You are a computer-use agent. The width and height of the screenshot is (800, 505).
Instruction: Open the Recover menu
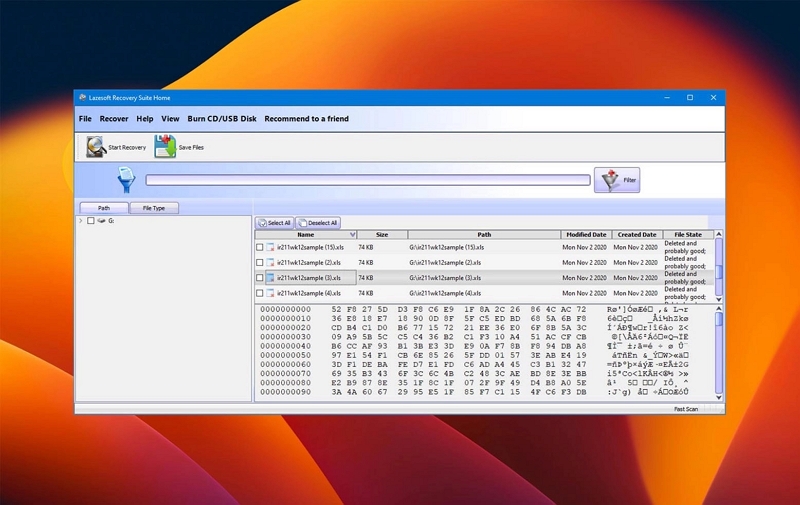[x=114, y=119]
